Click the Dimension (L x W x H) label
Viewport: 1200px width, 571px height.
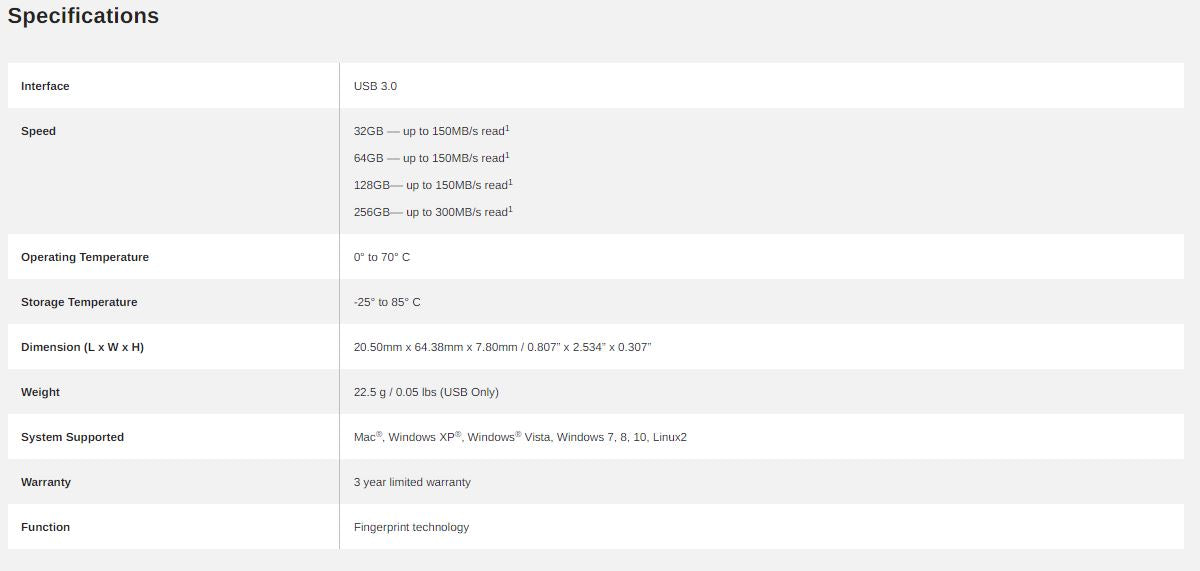pyautogui.click(x=82, y=347)
